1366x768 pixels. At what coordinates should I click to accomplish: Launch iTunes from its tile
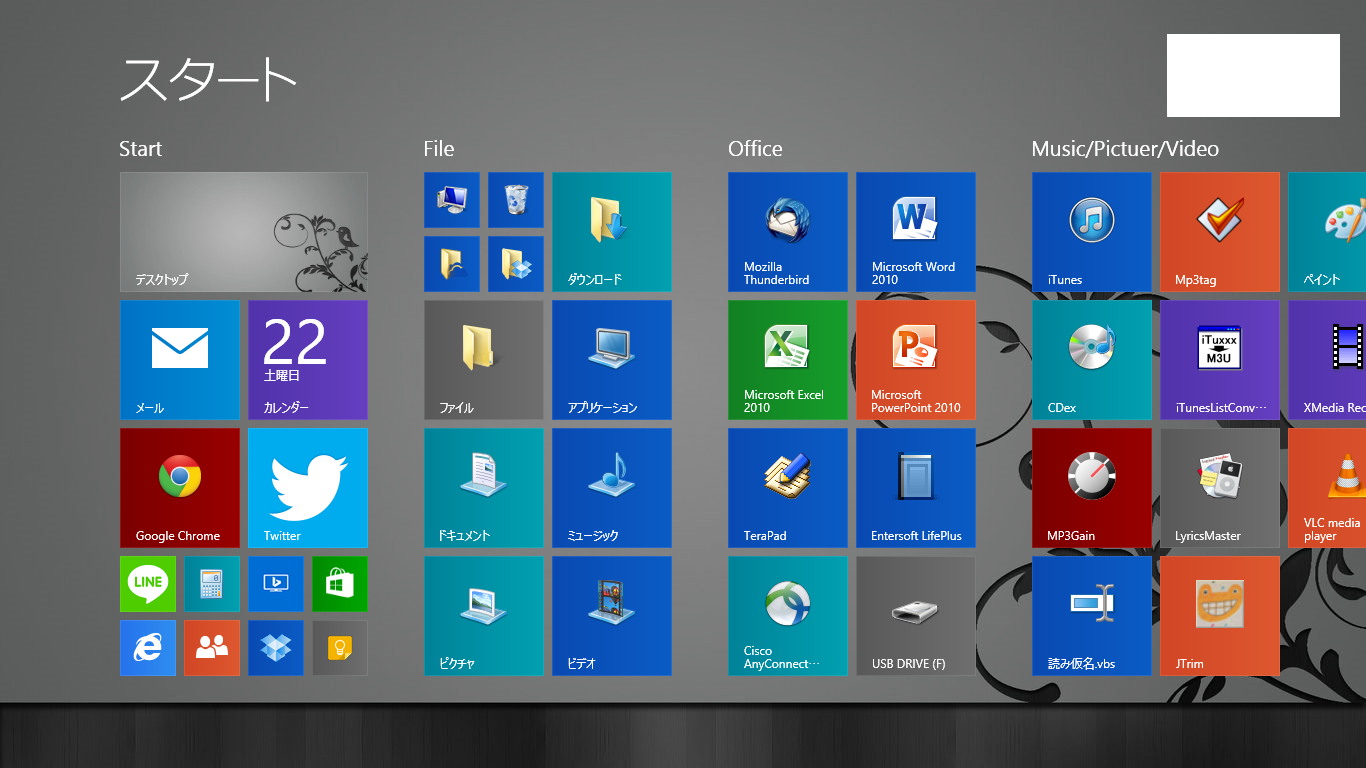pyautogui.click(x=1092, y=232)
